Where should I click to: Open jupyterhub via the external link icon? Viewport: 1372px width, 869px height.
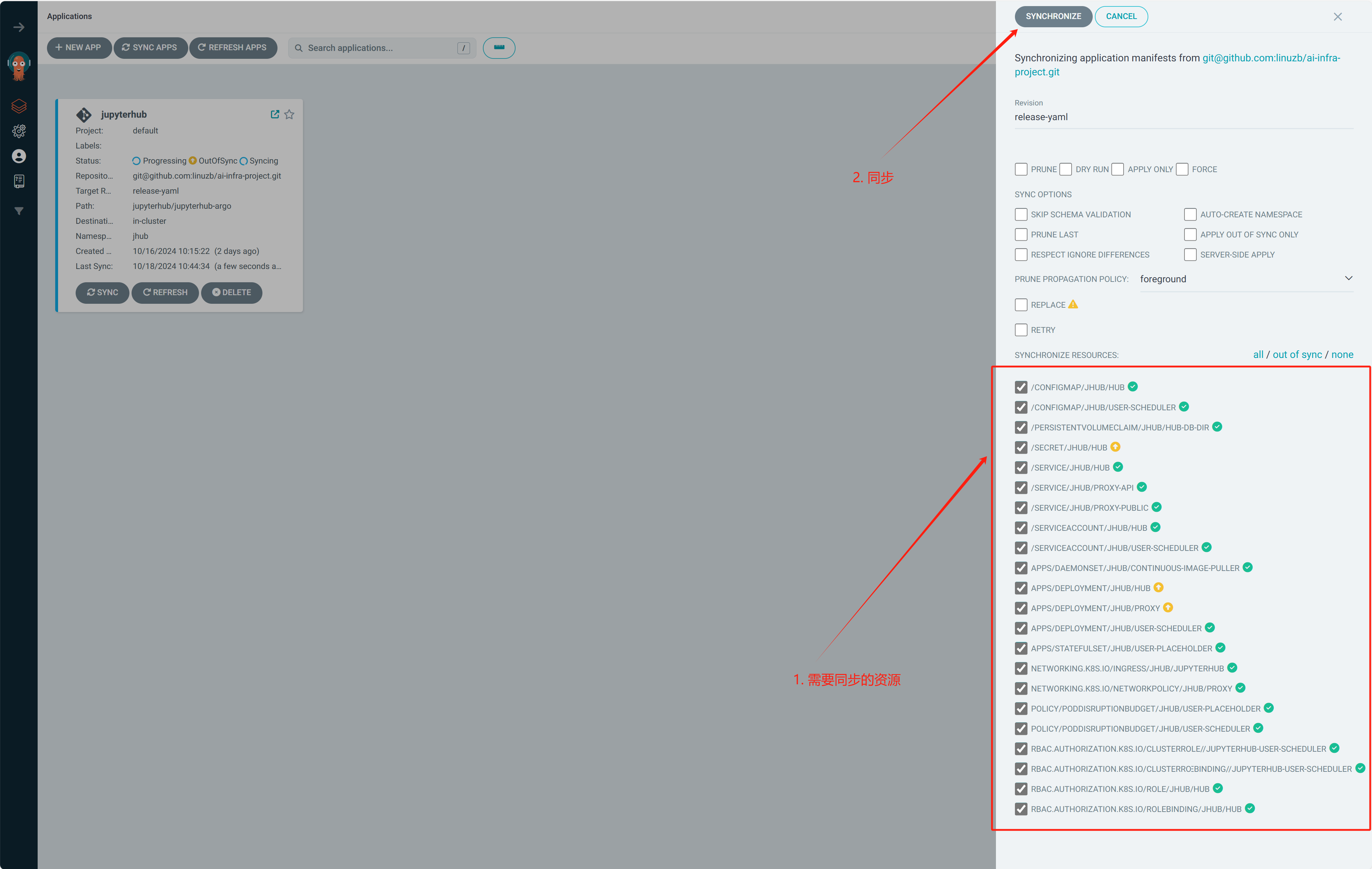coord(275,114)
